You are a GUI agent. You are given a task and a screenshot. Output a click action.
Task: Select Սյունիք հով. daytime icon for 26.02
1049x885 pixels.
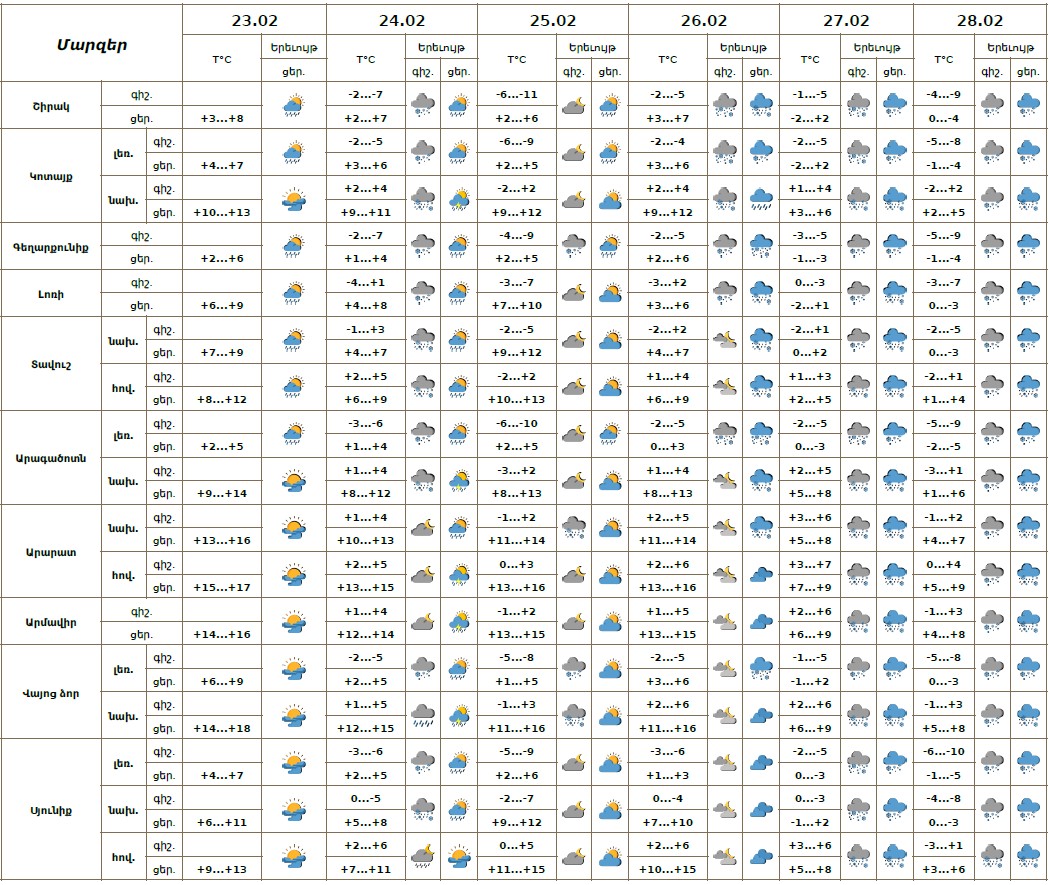tap(761, 856)
